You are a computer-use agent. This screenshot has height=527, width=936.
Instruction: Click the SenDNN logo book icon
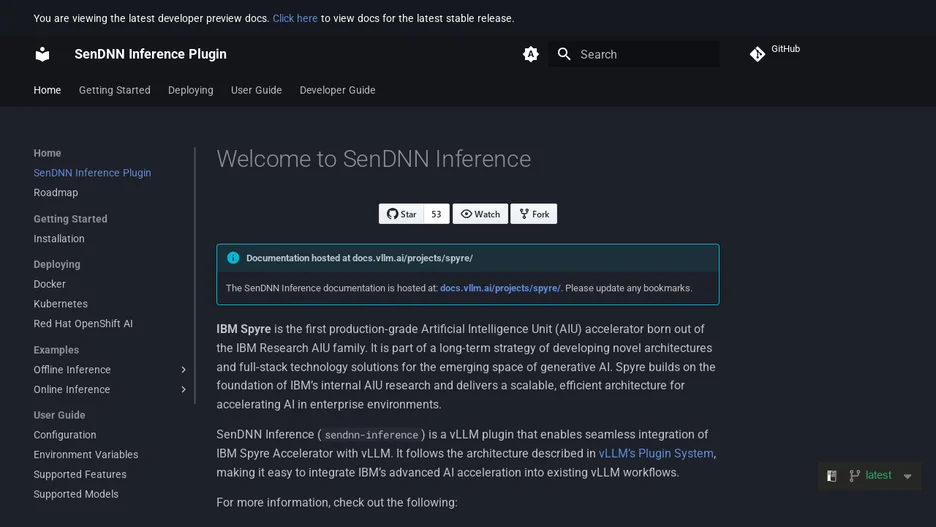click(x=42, y=54)
